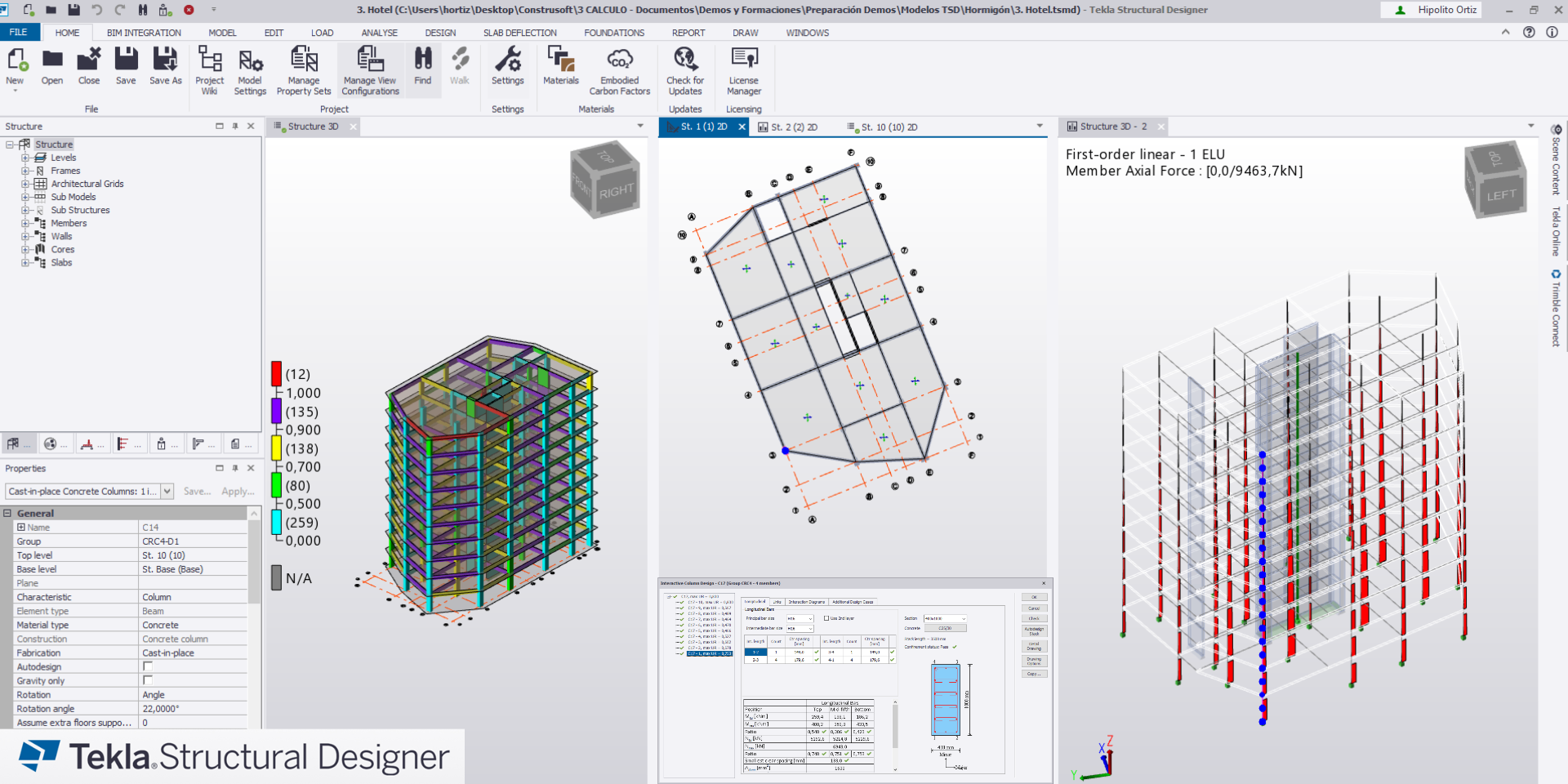1568x784 pixels.
Task: Open the ANALYSE ribbon tab
Action: [x=380, y=33]
